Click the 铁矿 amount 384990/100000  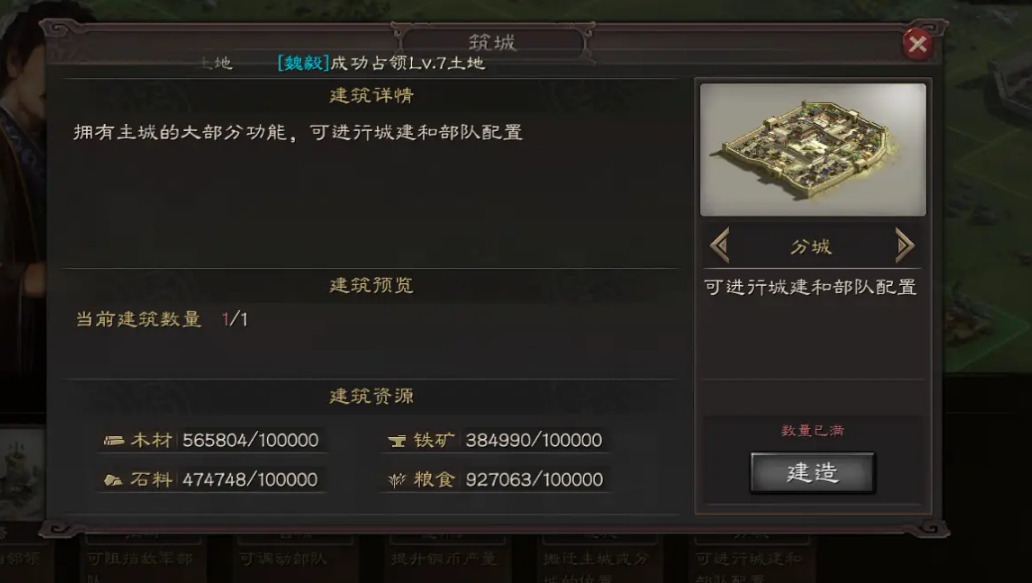coord(534,440)
